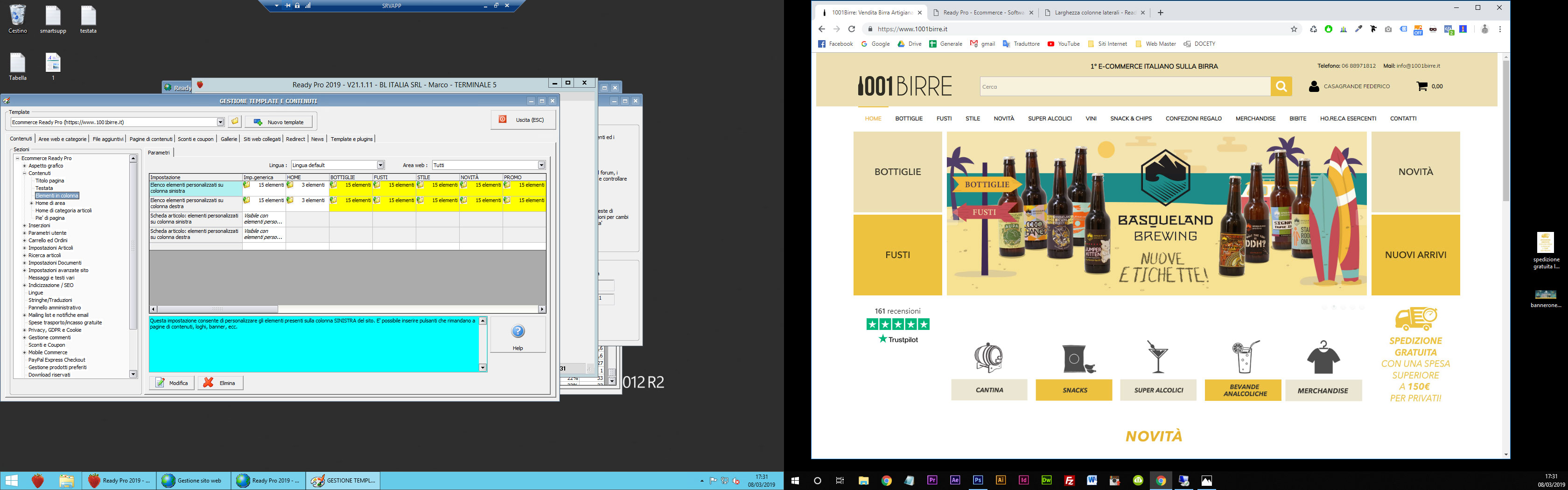Open the Lingua default dropdown
Screen dimensions: 1568x490
380,165
